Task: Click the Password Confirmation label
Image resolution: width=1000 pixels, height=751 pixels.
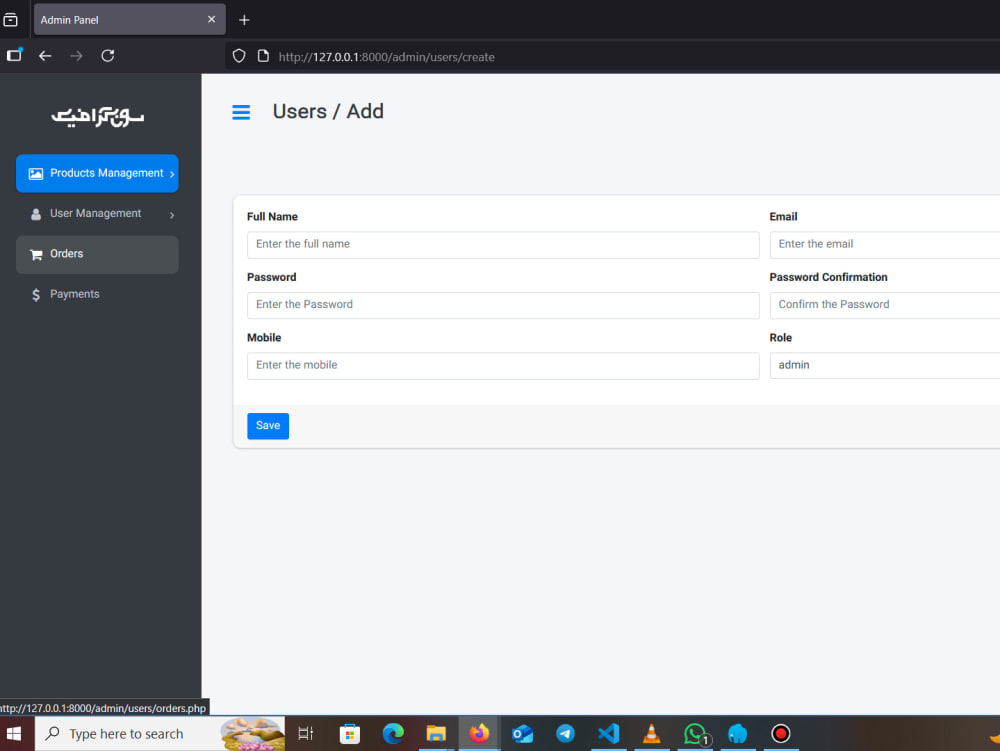Action: [828, 277]
